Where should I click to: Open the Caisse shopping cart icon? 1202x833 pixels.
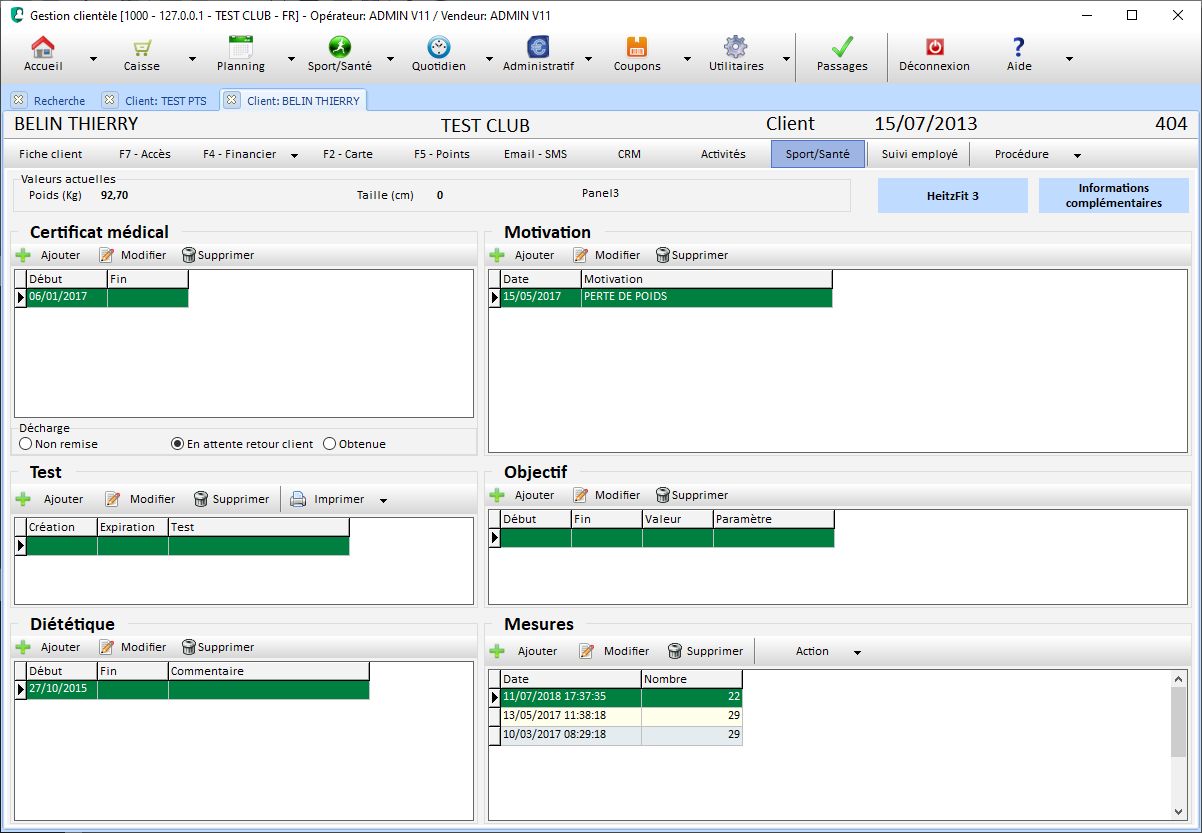pos(142,48)
